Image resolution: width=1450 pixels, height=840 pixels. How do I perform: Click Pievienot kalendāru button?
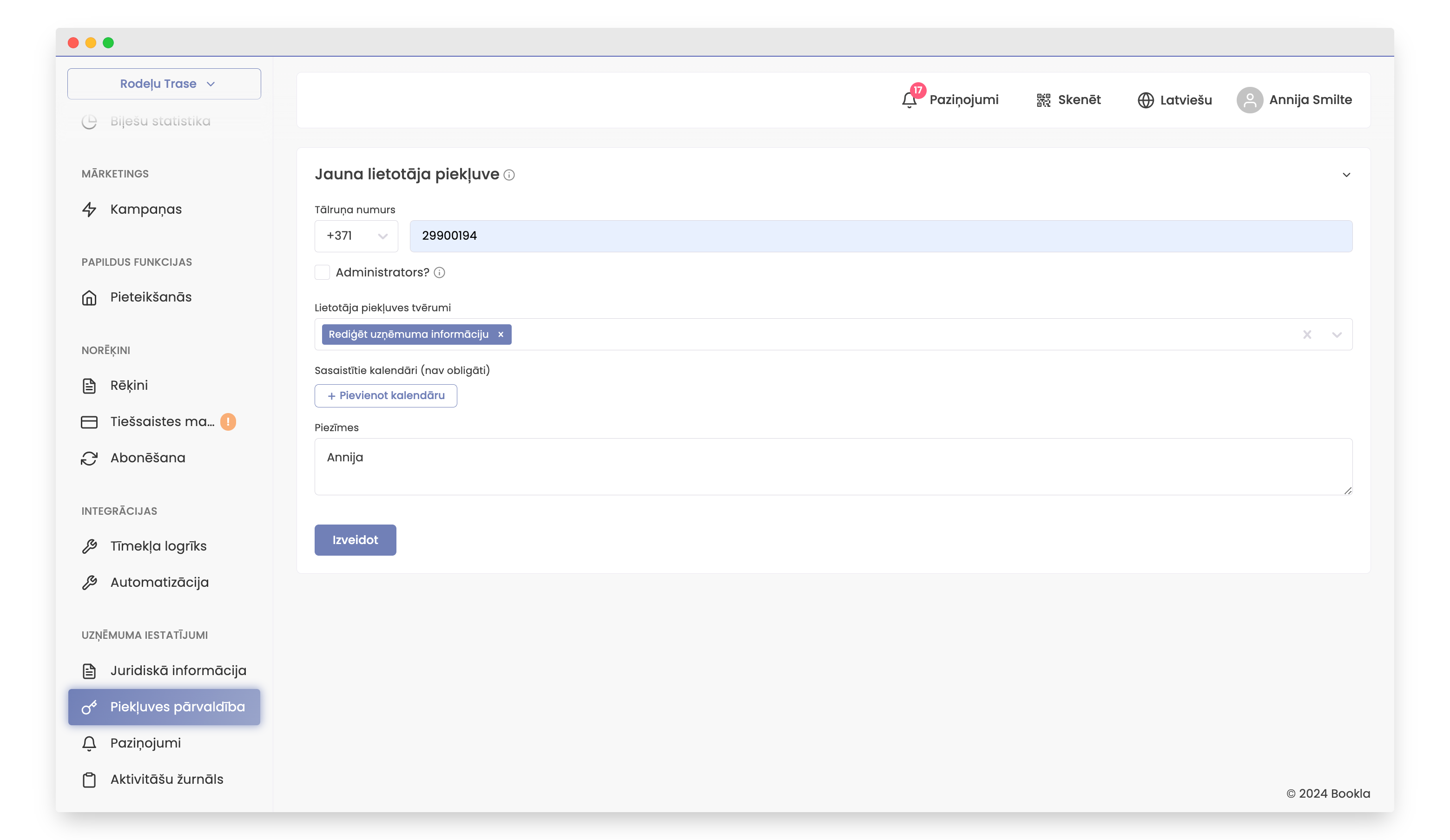click(x=386, y=396)
